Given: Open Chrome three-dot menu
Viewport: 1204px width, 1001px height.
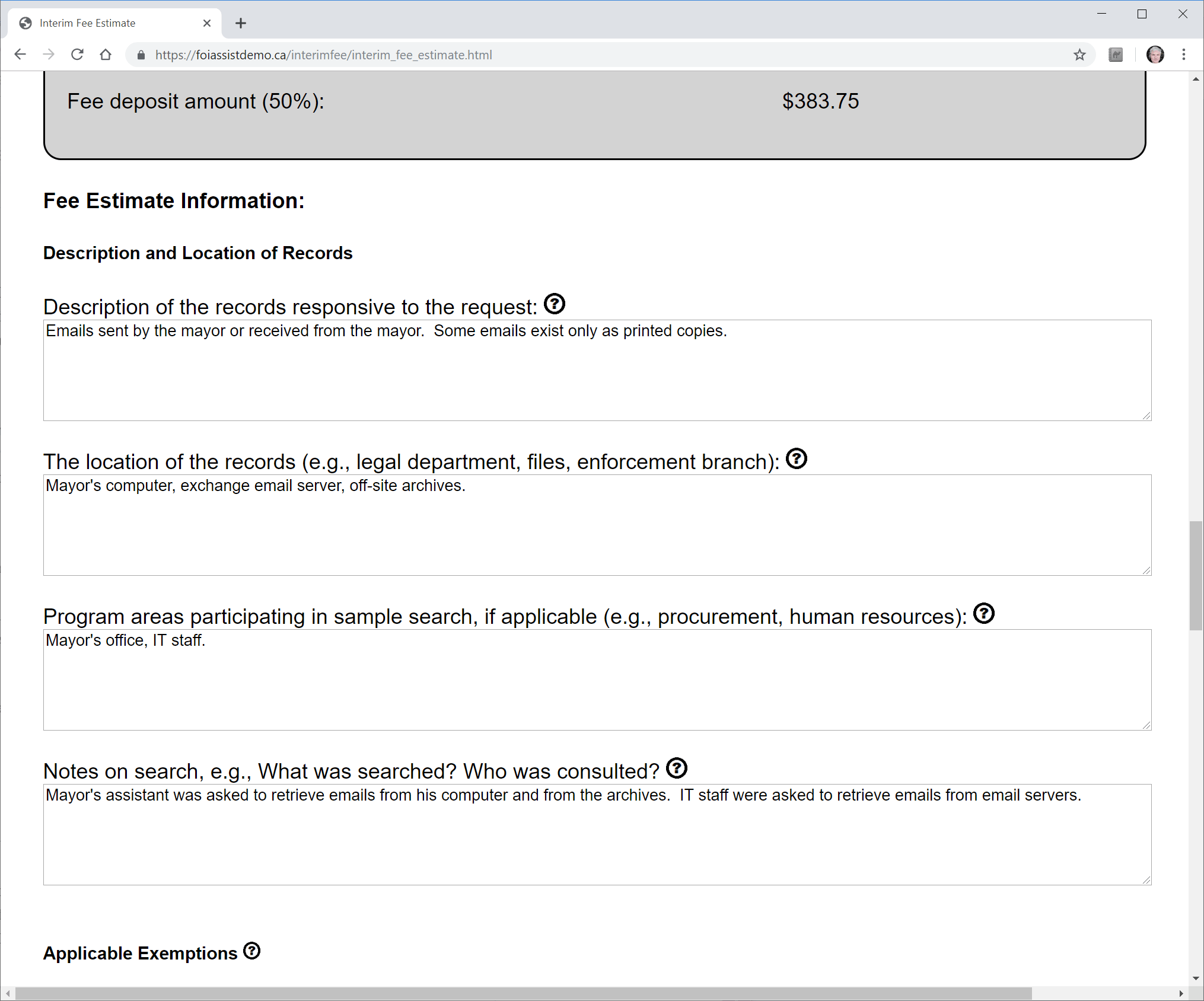Looking at the screenshot, I should [1184, 55].
